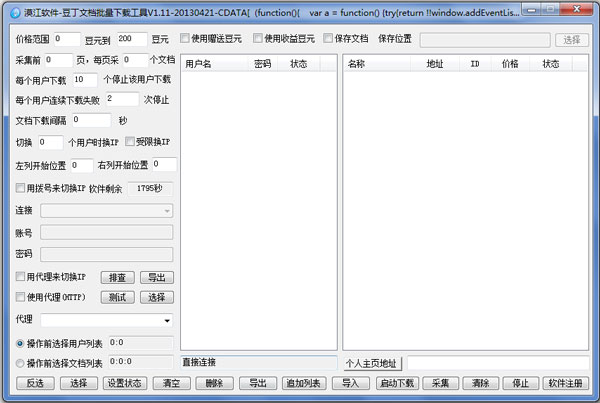
Task: Click 导出 button next to 排查
Action: tap(157, 277)
